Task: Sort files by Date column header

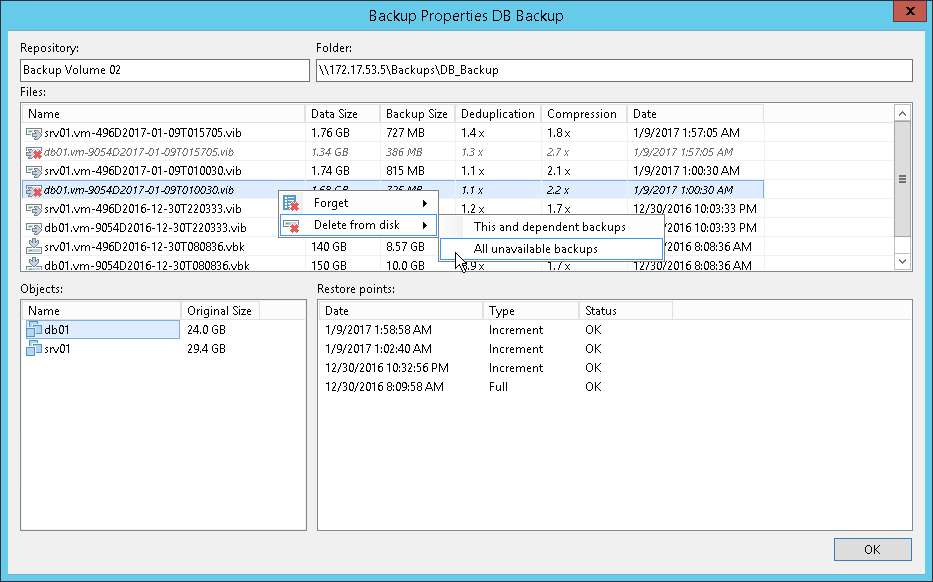Action: point(695,114)
